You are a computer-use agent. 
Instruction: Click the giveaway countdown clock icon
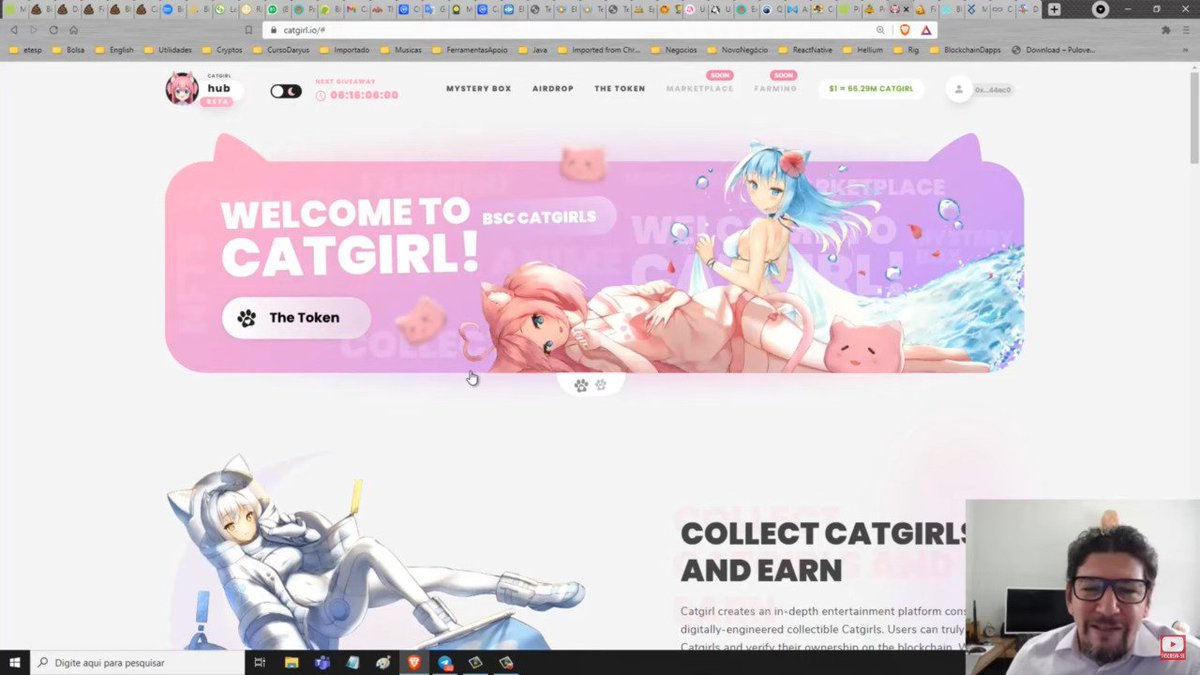click(x=321, y=96)
